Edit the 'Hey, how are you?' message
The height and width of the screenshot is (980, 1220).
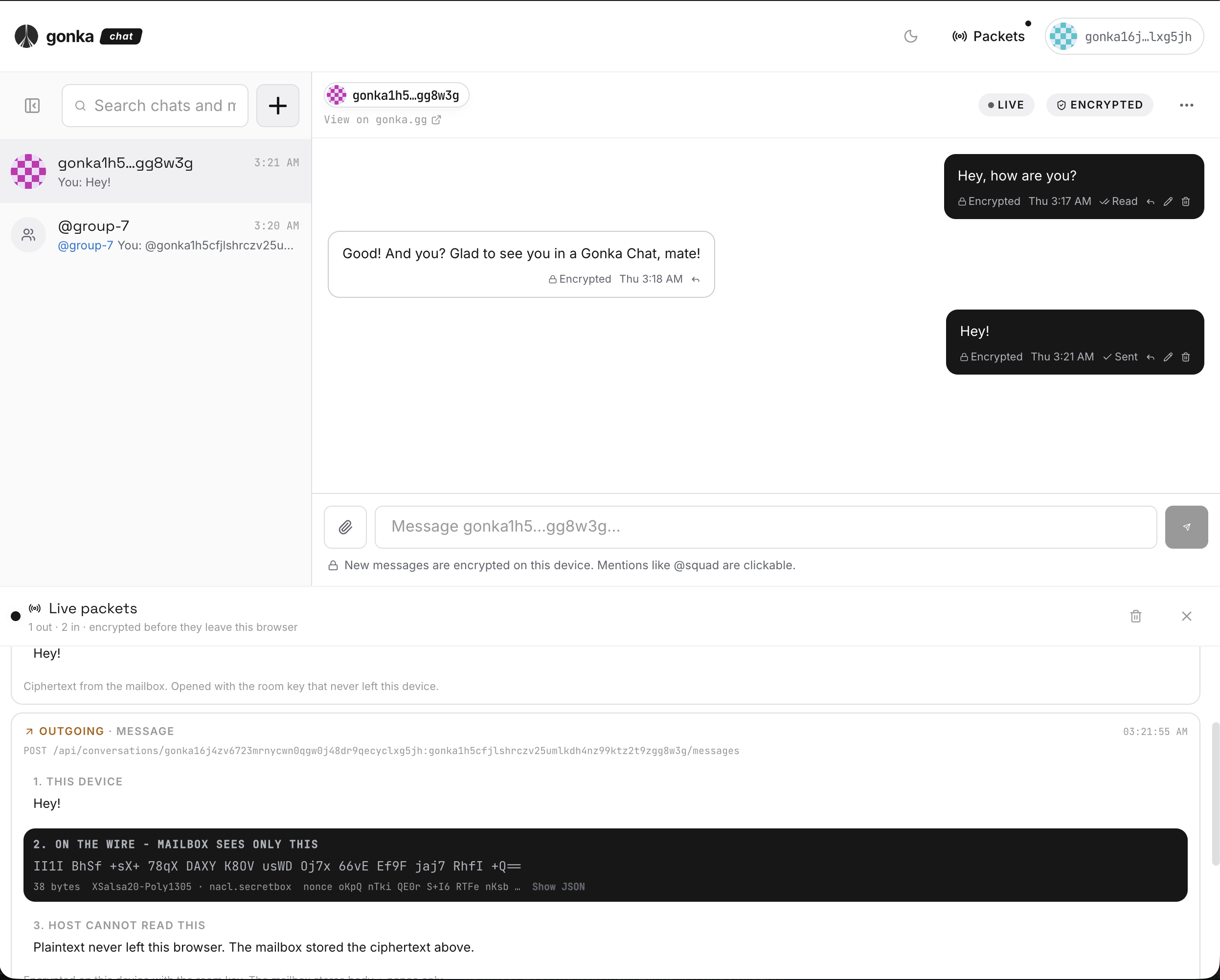pos(1167,201)
